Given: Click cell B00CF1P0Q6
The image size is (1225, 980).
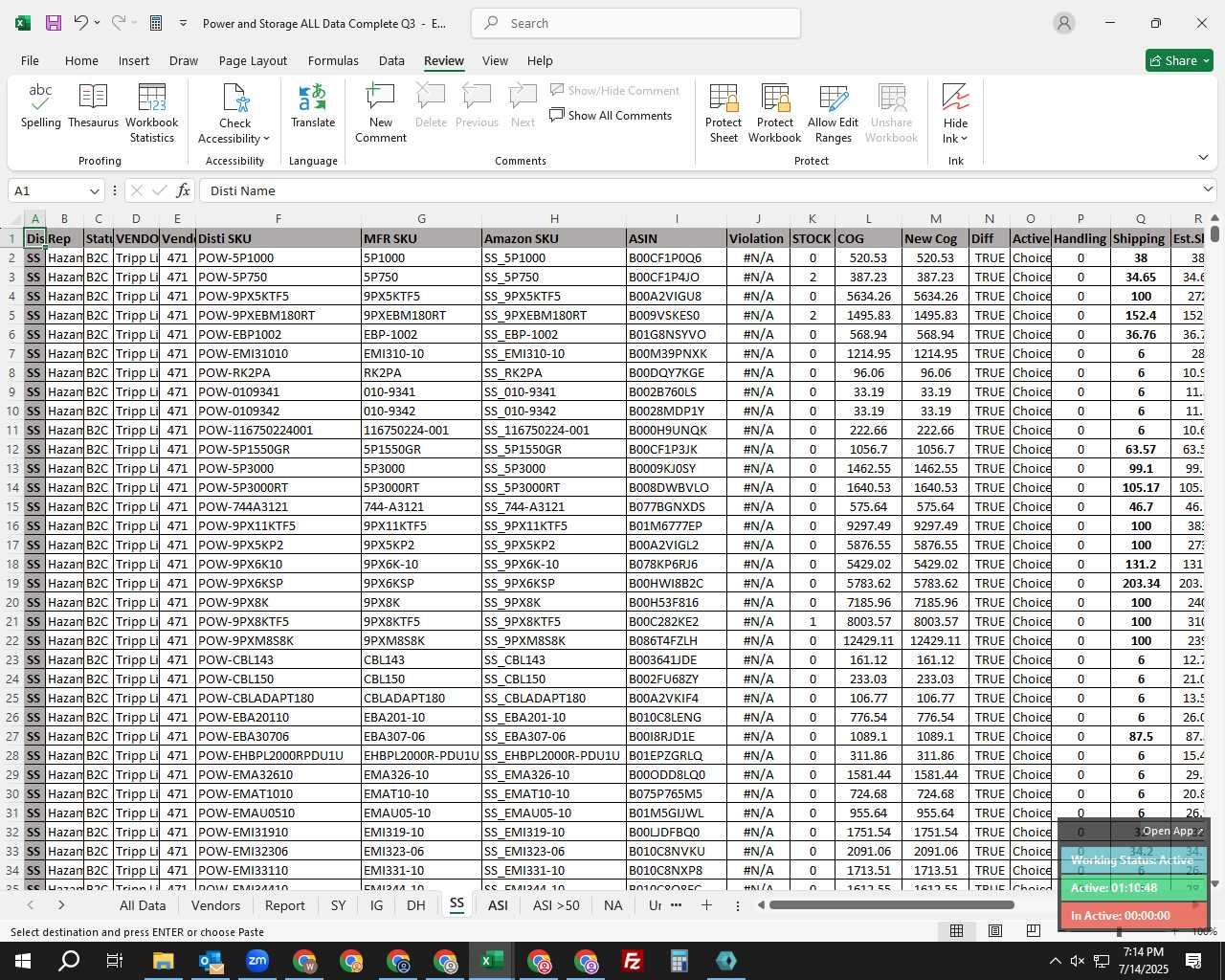Looking at the screenshot, I should [x=676, y=257].
